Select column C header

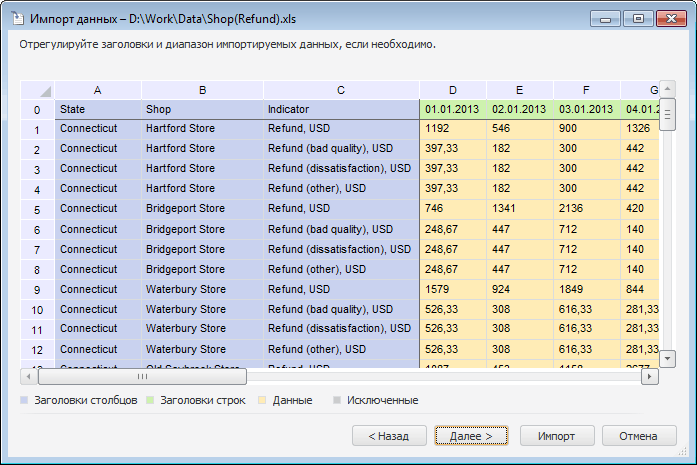coord(341,90)
